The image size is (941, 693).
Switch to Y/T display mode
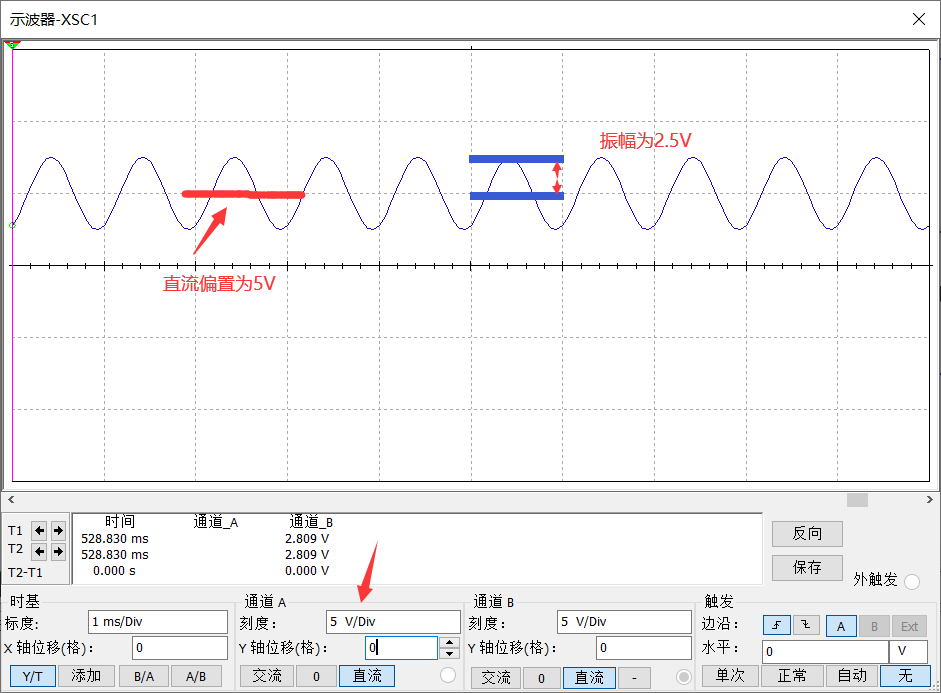pos(32,677)
